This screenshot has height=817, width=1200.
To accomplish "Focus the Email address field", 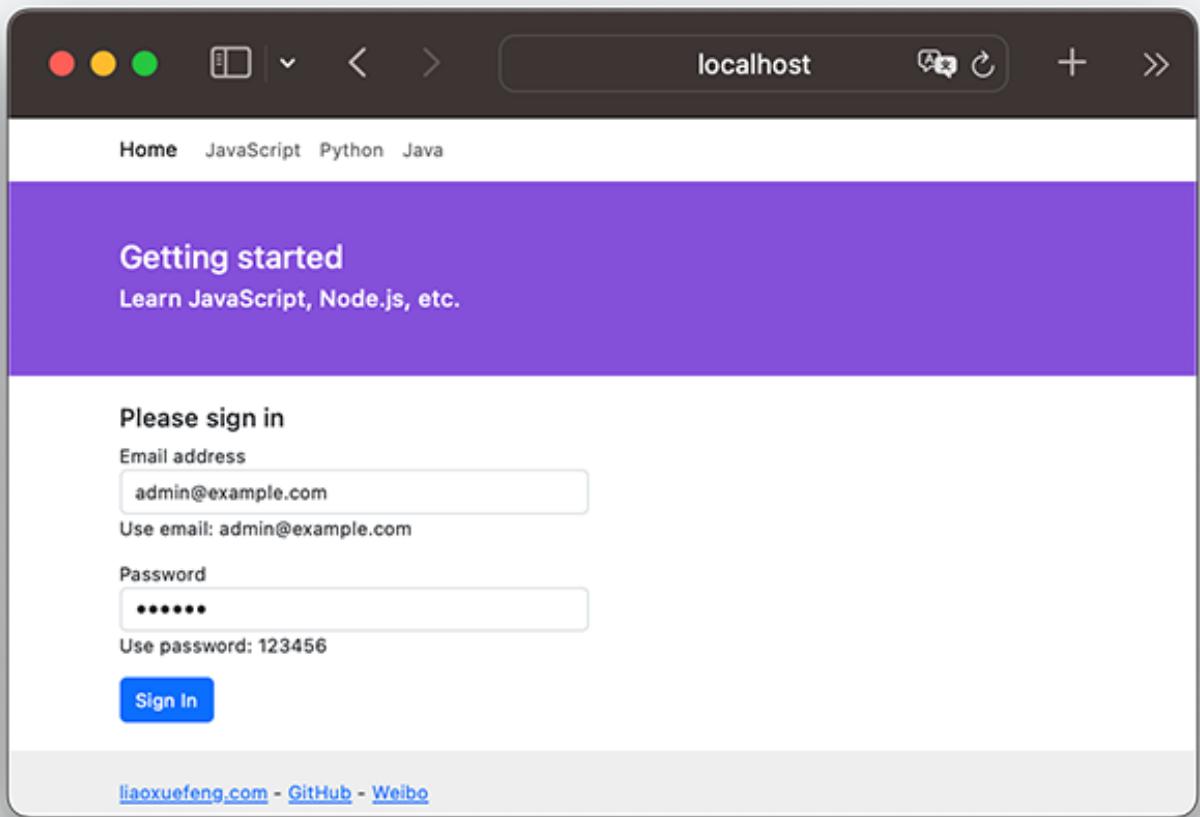I will tap(353, 492).
